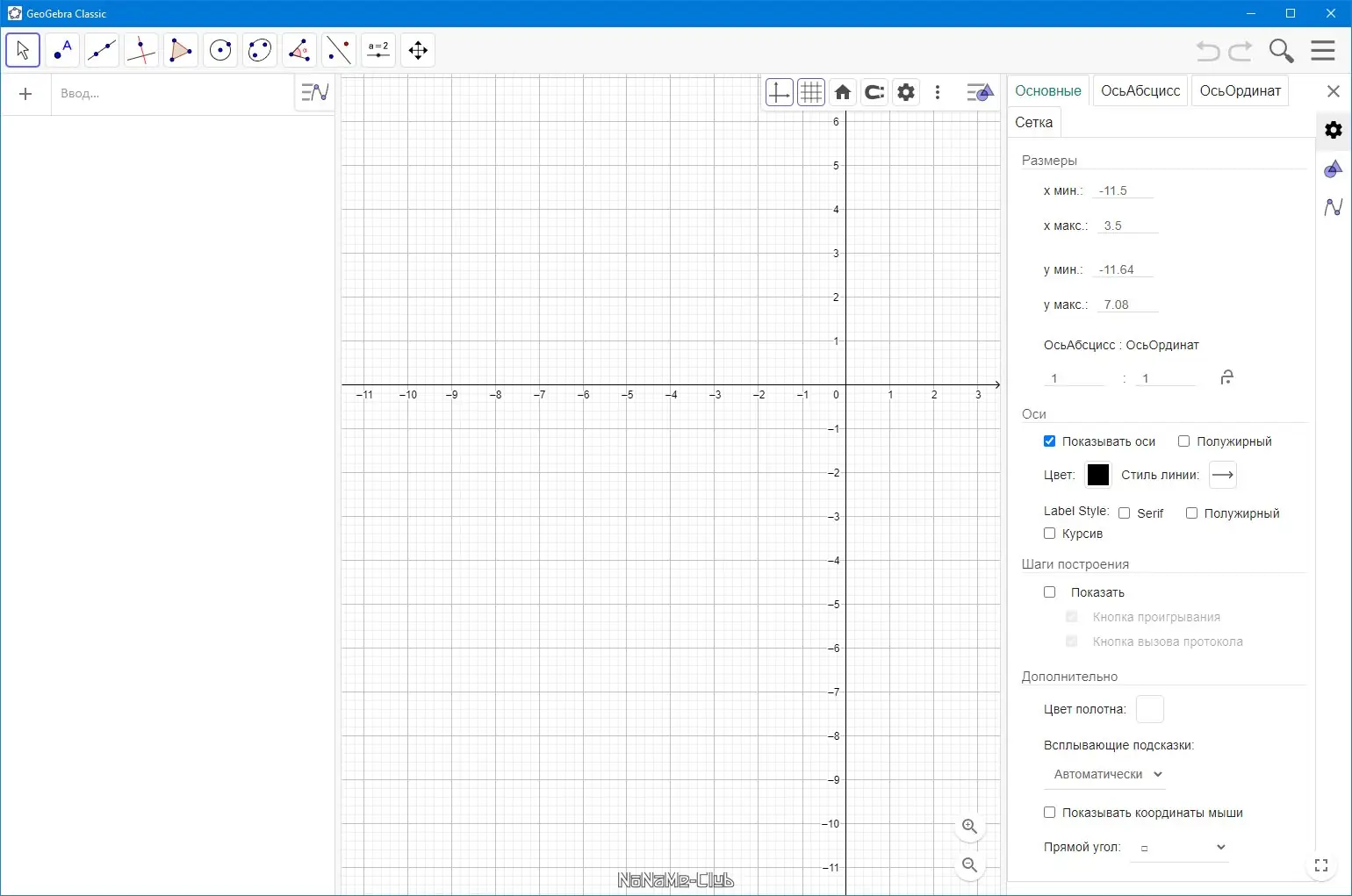Screen dimensions: 1352x896
Task: Select the Move Graphics View tool
Action: point(418,50)
